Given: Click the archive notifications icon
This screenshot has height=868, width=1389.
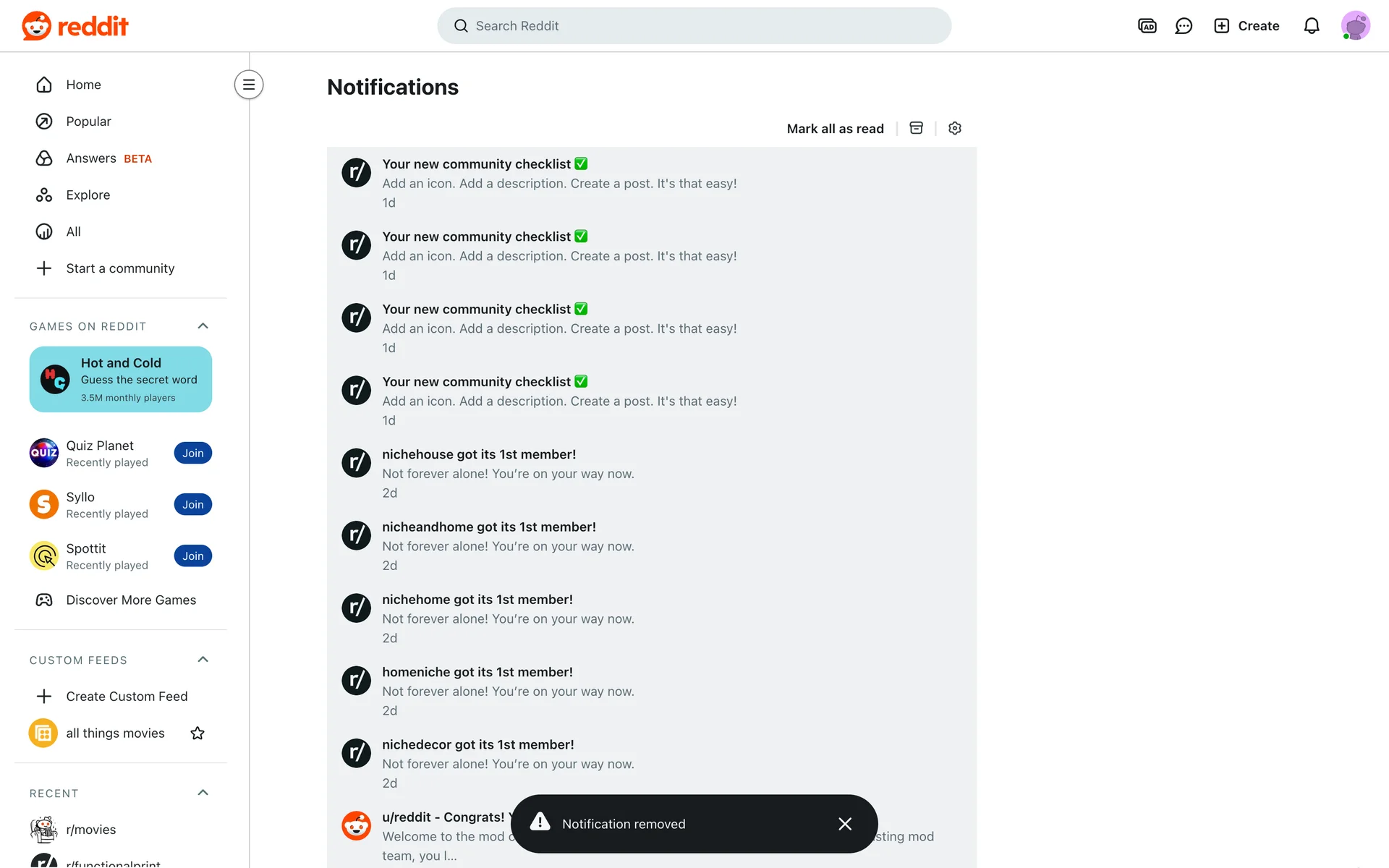Looking at the screenshot, I should point(916,128).
